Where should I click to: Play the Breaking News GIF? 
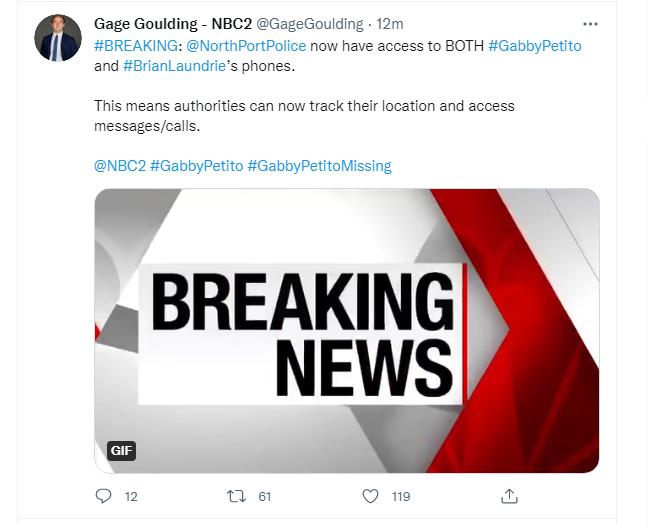(346, 330)
